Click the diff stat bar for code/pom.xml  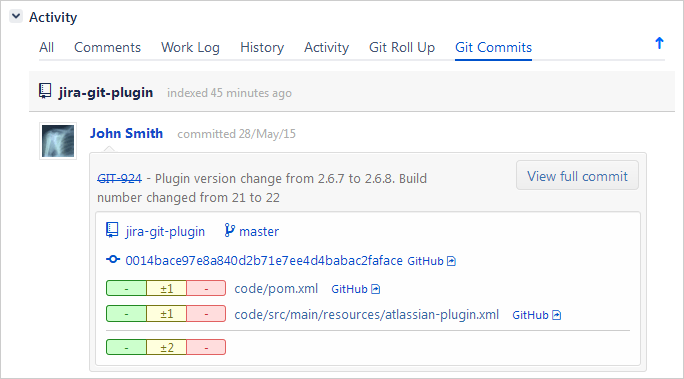[166, 288]
